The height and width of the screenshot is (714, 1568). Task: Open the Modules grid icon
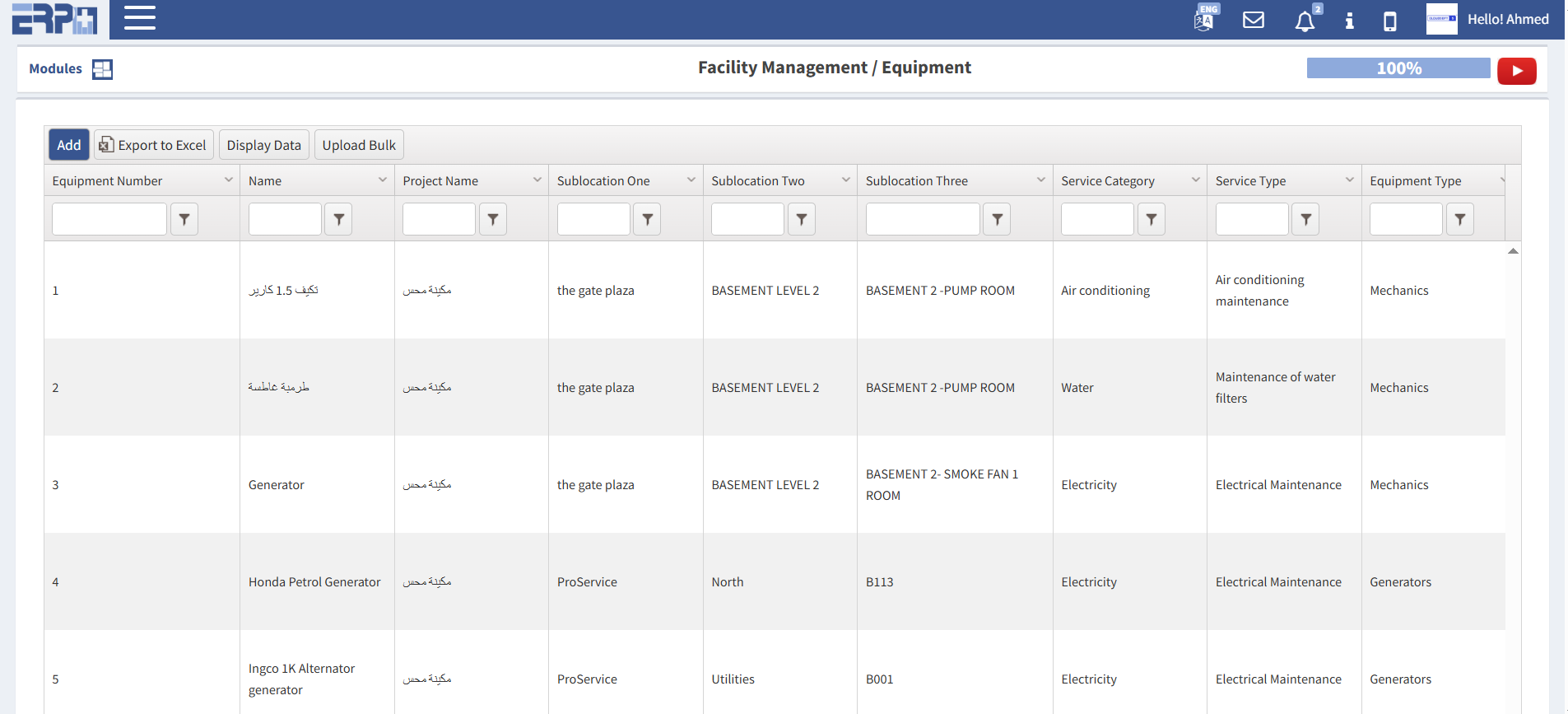[x=102, y=69]
